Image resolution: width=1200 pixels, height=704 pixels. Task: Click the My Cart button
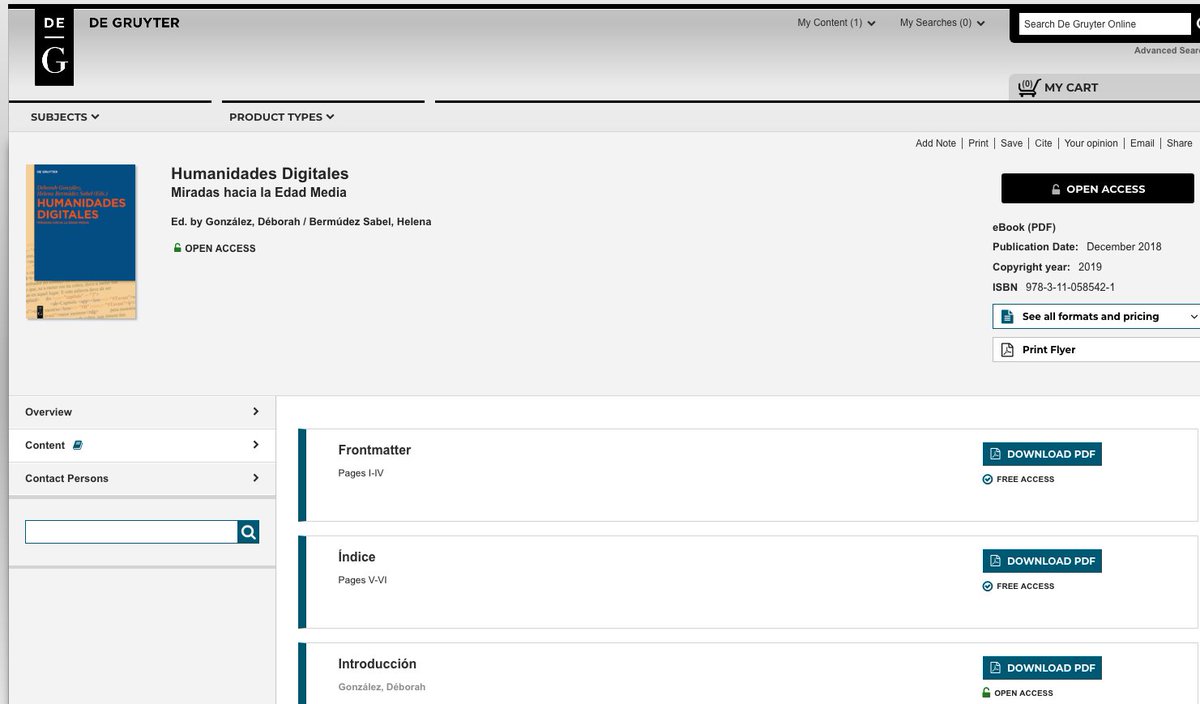click(1104, 87)
